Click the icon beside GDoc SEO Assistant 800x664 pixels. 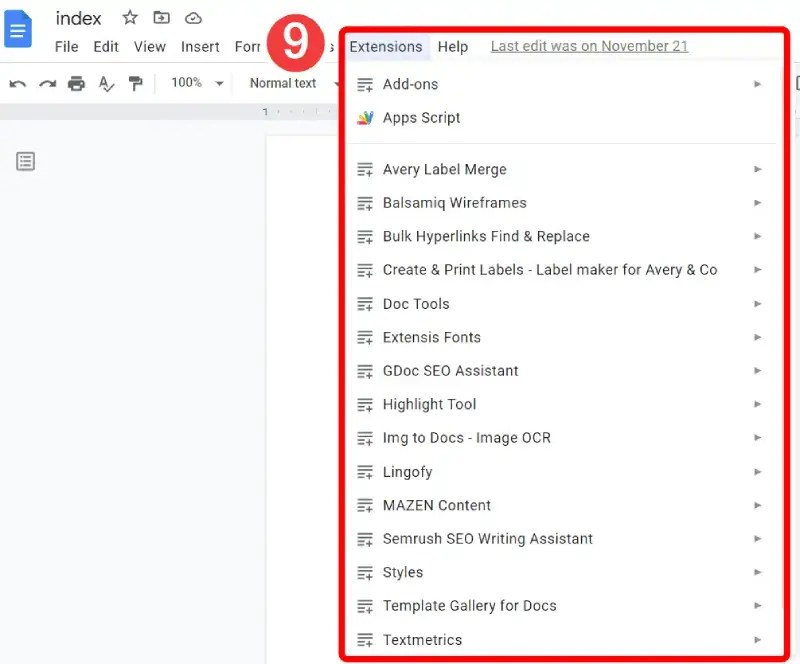tap(365, 371)
